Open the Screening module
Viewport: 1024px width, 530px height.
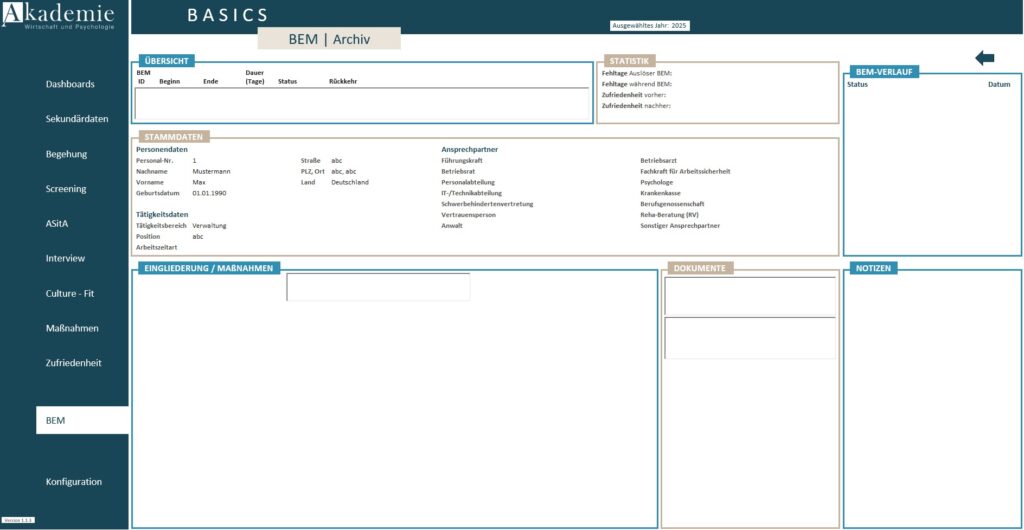click(66, 189)
